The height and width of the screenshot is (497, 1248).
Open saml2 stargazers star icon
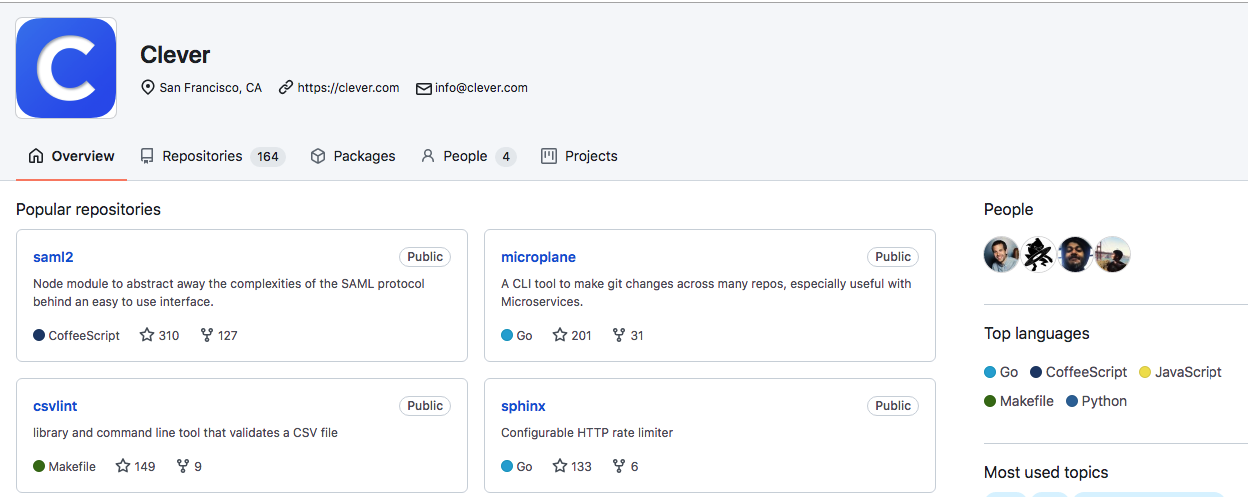coord(147,336)
